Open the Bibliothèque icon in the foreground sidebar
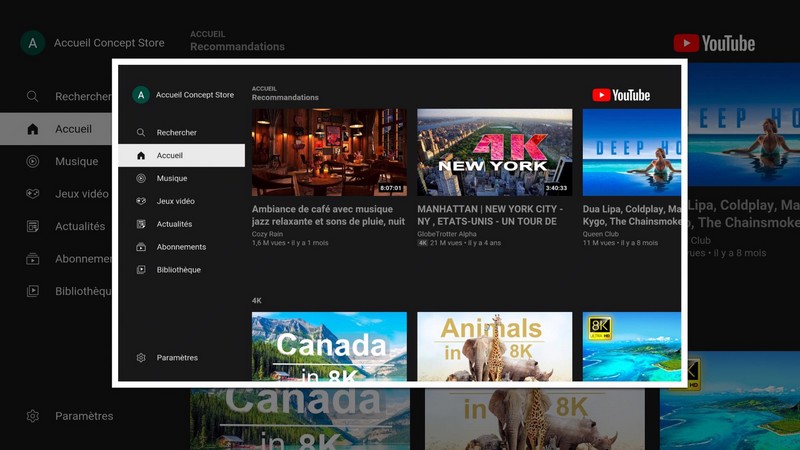800x450 pixels. pyautogui.click(x=141, y=270)
